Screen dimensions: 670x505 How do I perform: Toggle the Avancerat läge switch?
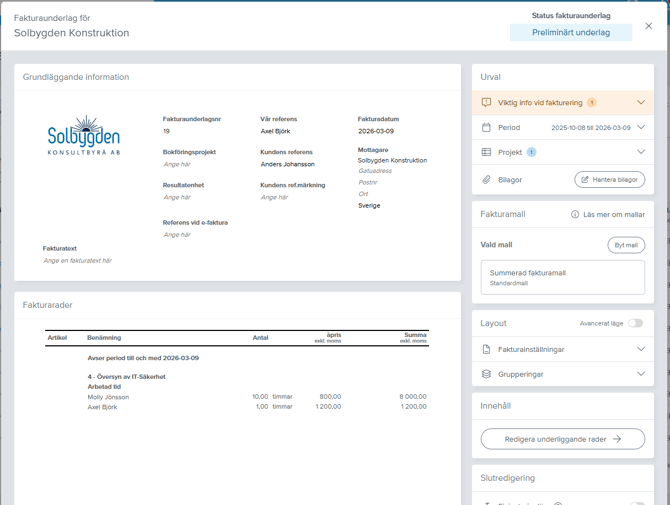click(x=635, y=323)
